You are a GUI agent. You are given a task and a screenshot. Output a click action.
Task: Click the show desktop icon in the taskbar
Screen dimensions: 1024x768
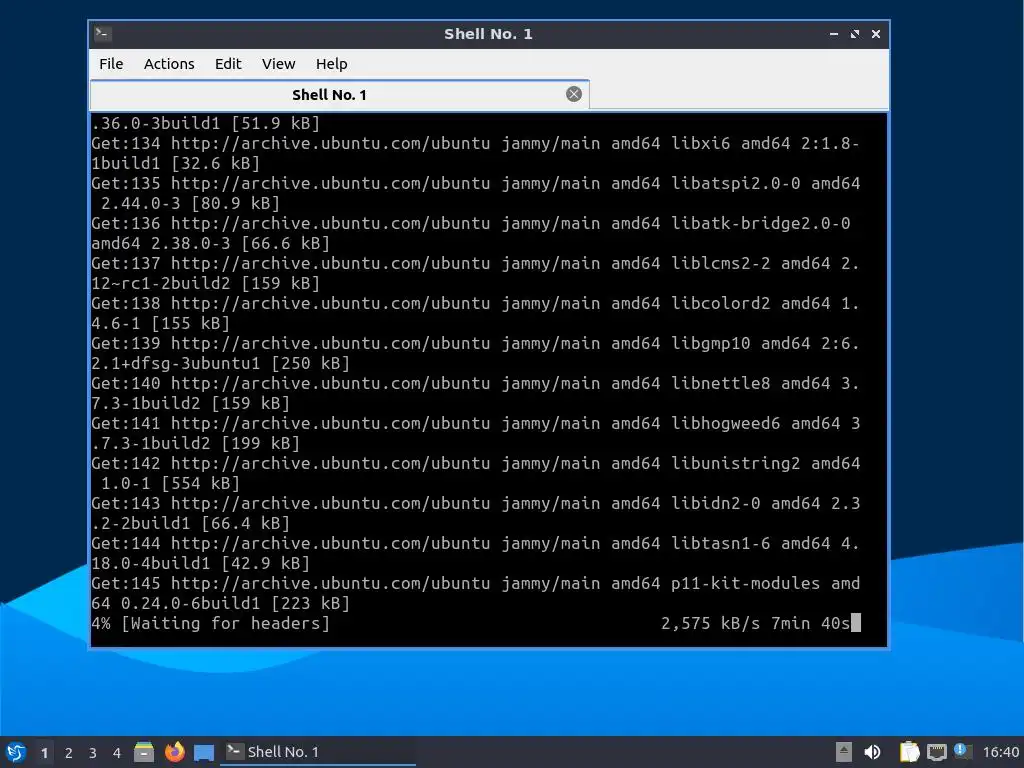[204, 752]
